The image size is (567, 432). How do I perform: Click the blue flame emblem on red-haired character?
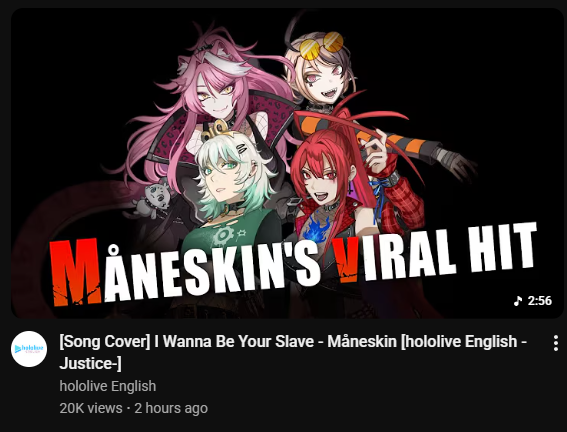(316, 229)
